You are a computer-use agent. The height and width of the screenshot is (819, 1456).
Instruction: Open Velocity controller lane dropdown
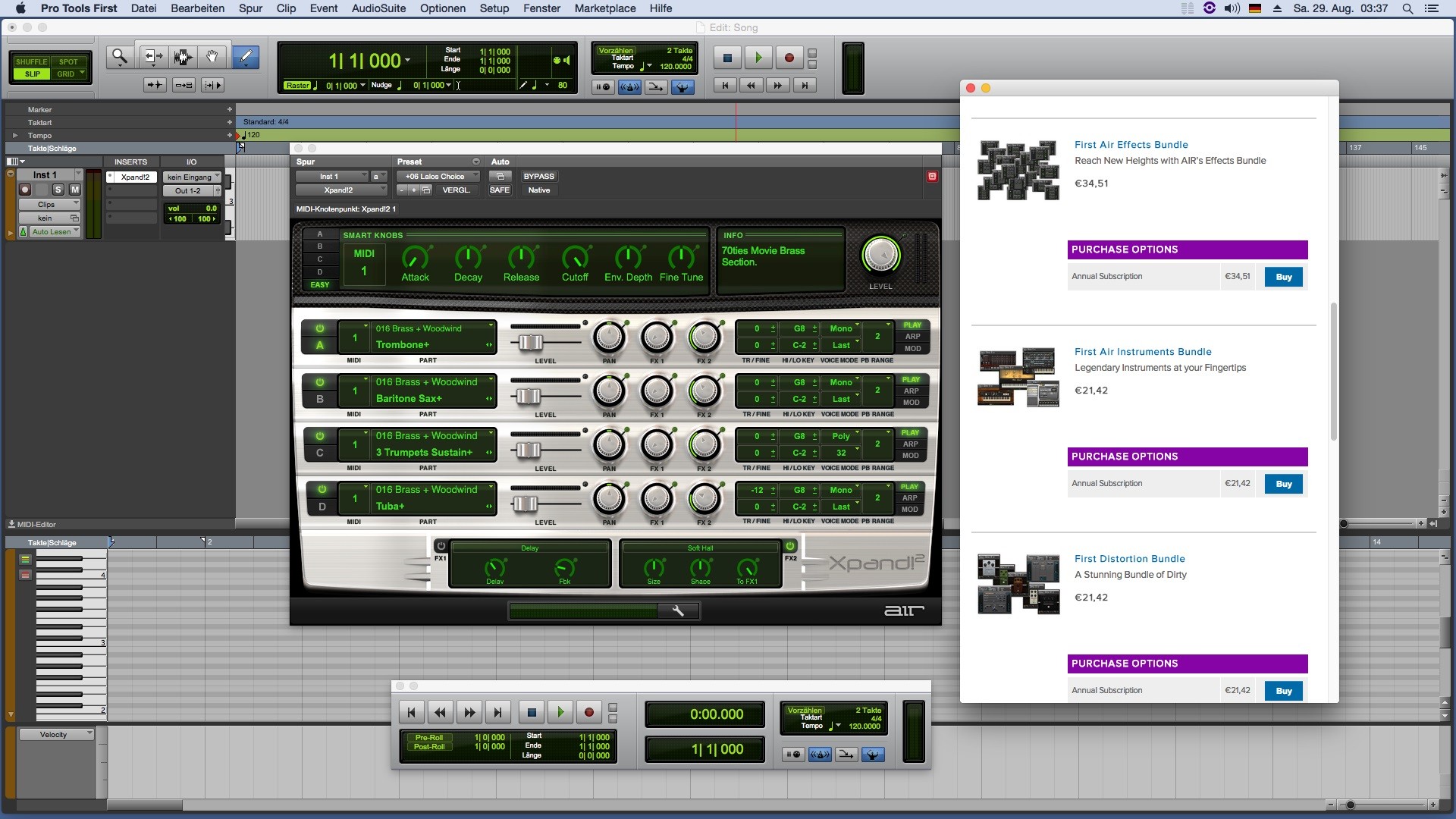click(x=57, y=735)
